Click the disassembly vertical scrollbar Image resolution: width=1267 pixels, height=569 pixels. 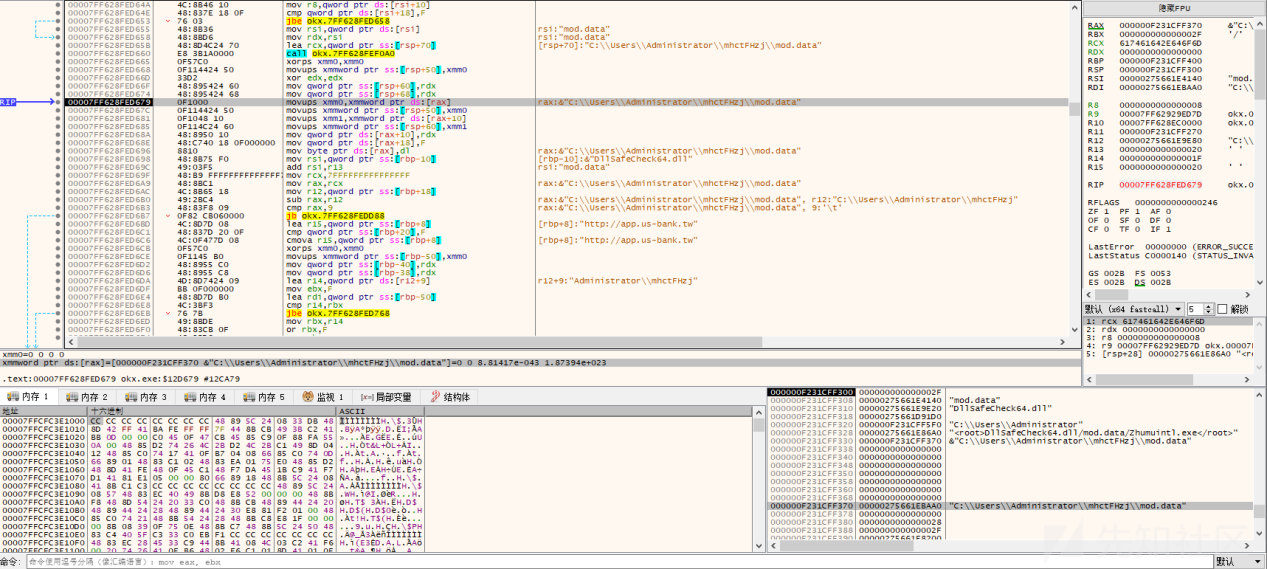(x=1076, y=170)
